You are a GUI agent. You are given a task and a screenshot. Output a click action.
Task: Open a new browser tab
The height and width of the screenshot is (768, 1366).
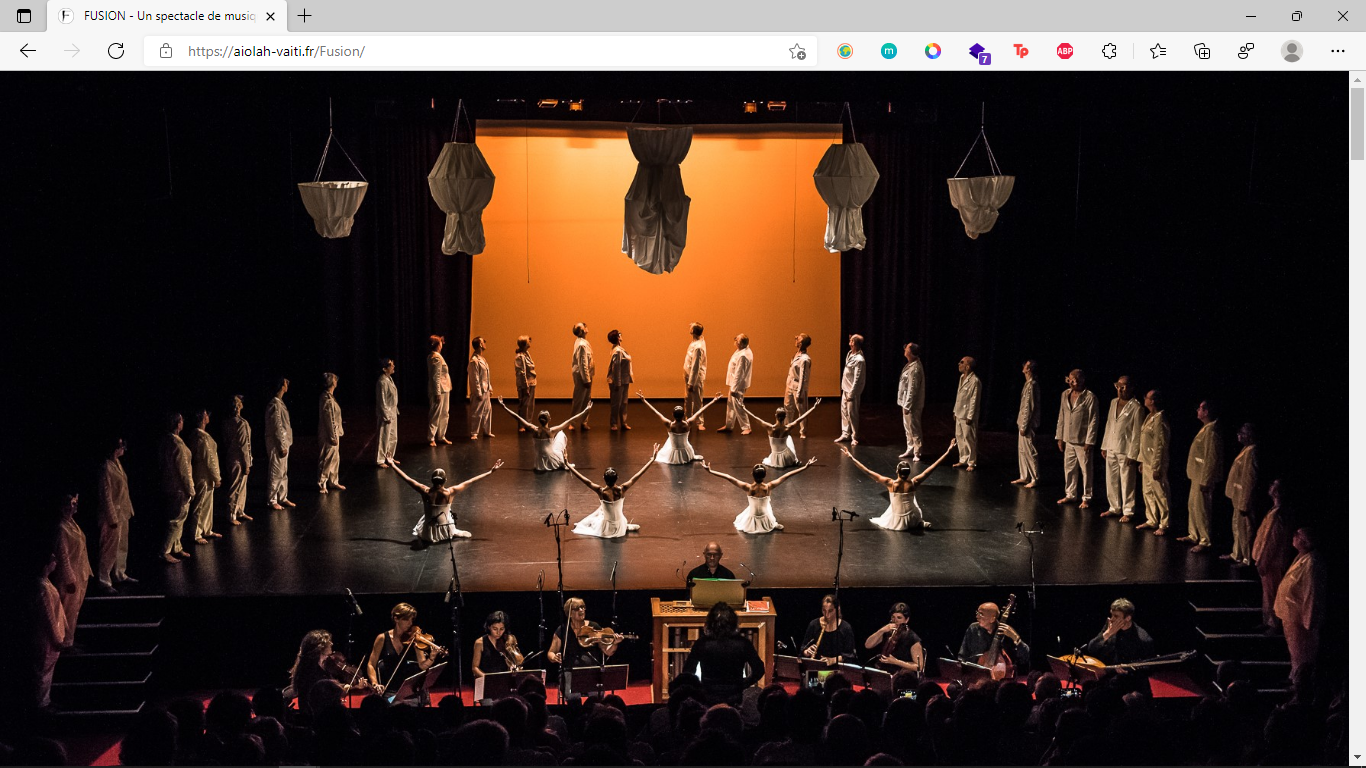303,16
